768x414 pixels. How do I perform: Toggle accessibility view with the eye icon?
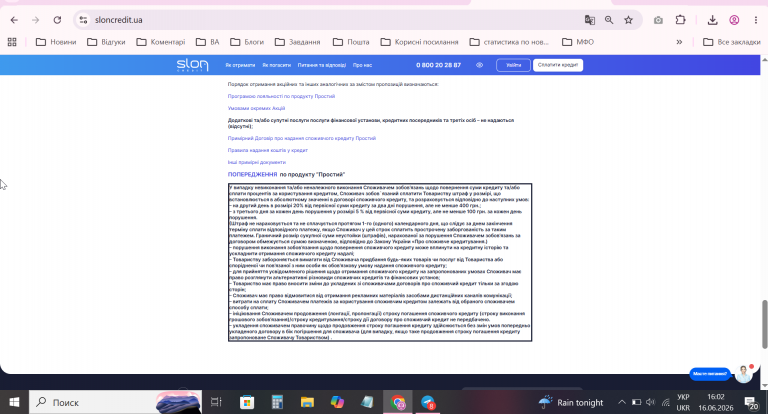coord(480,65)
